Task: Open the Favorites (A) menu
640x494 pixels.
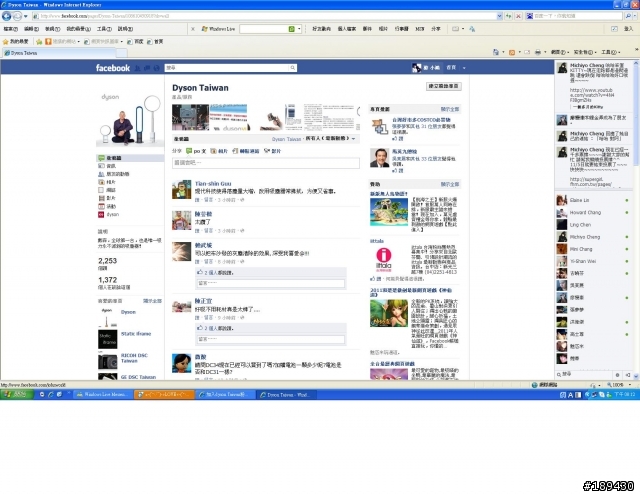Action: coord(78,29)
